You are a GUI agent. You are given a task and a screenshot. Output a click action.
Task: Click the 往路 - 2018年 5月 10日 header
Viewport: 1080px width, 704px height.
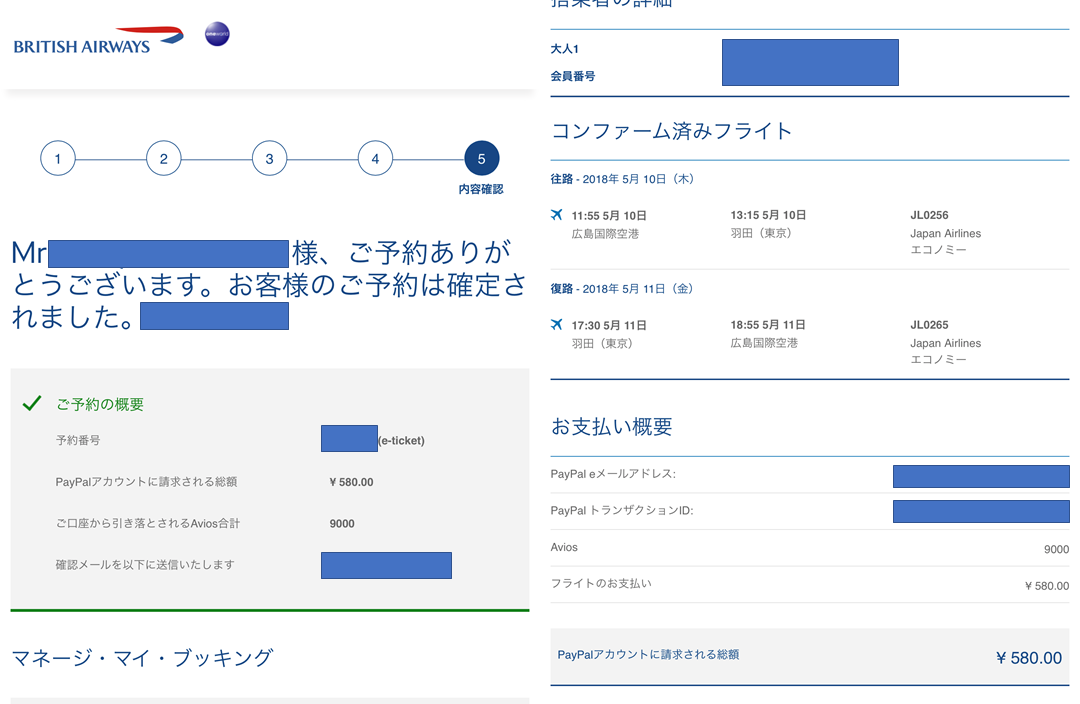tap(622, 179)
